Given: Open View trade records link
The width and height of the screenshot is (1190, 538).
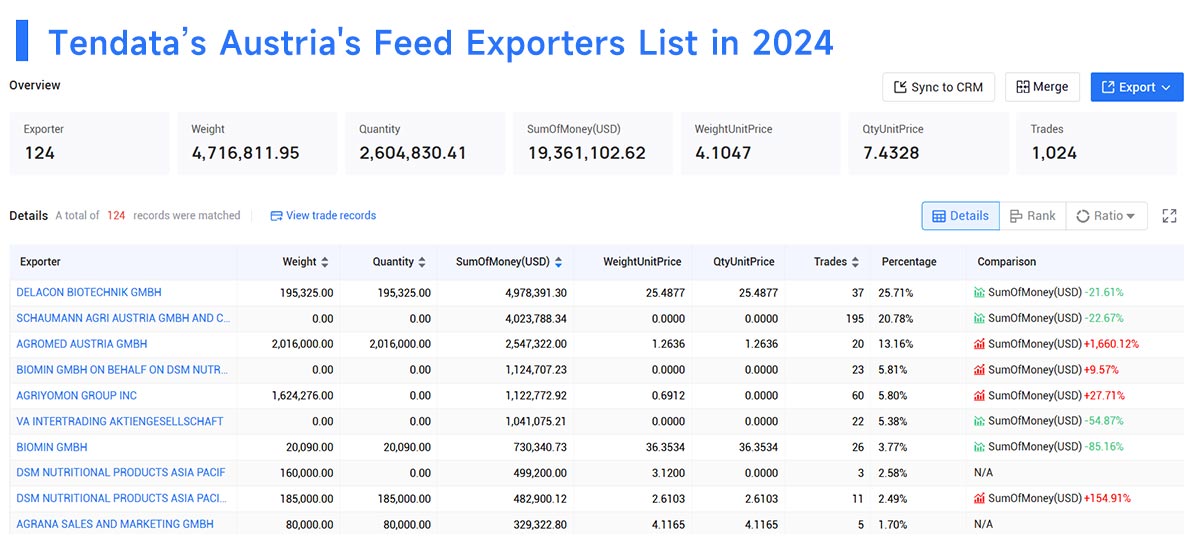Looking at the screenshot, I should pyautogui.click(x=323, y=216).
